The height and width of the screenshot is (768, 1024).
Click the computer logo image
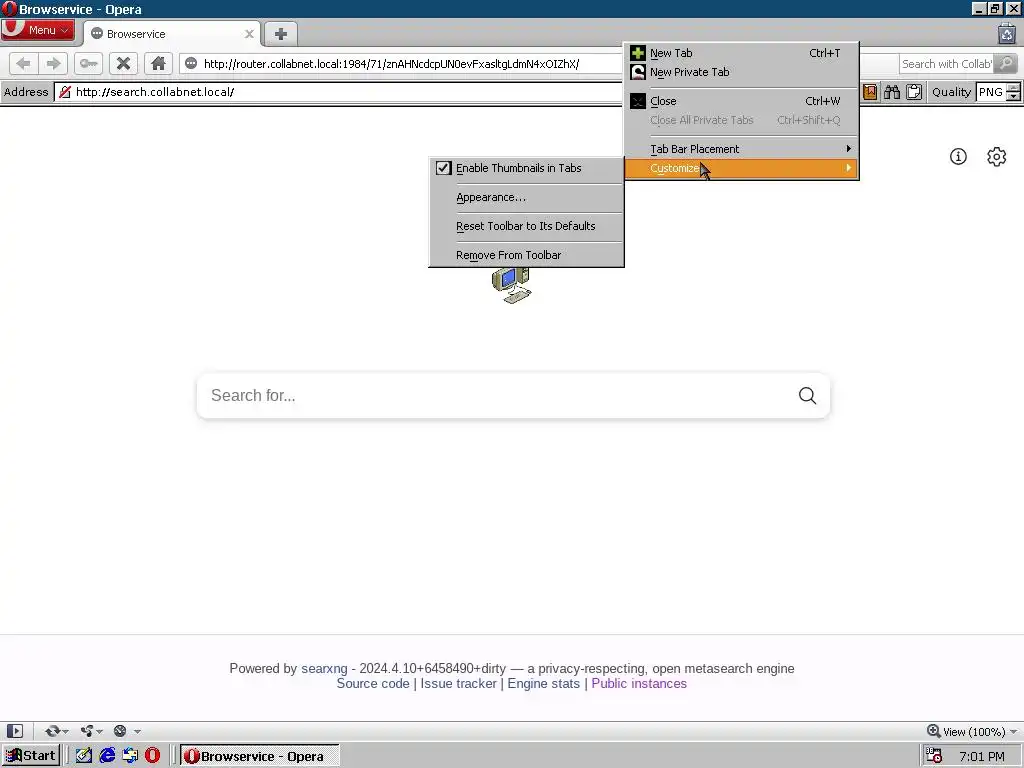(511, 285)
